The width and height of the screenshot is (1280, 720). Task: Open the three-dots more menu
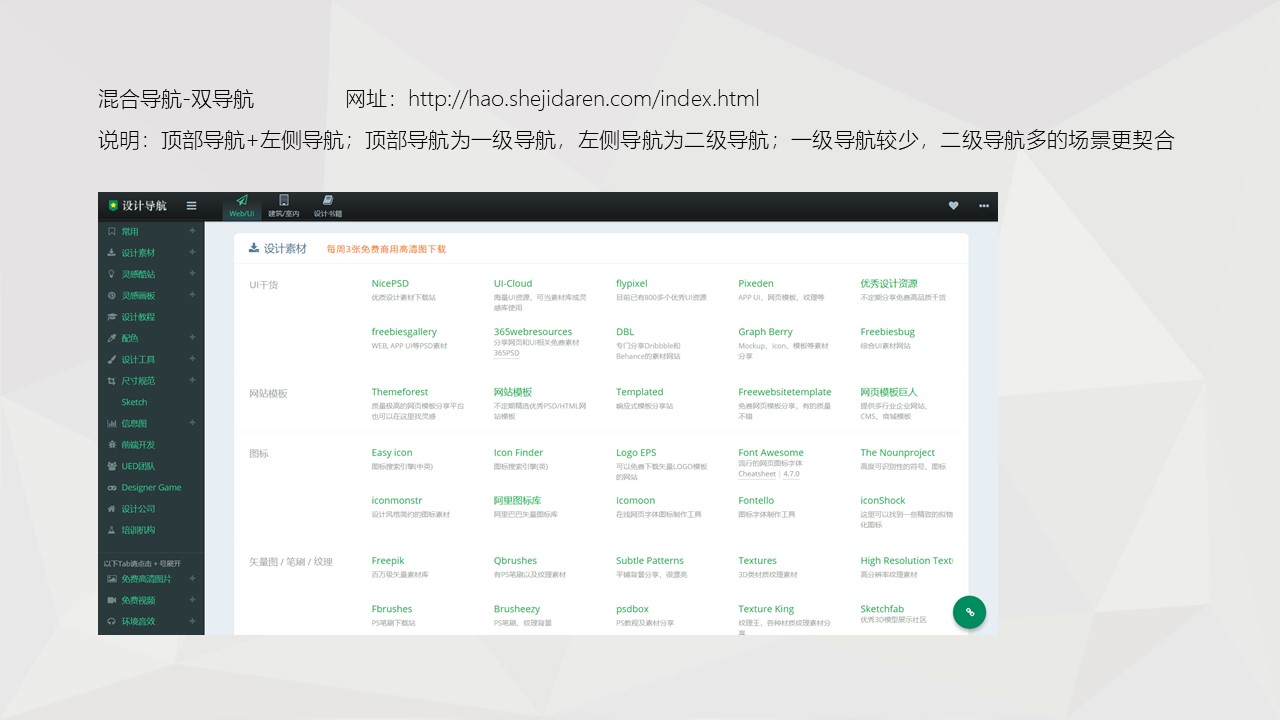(984, 206)
